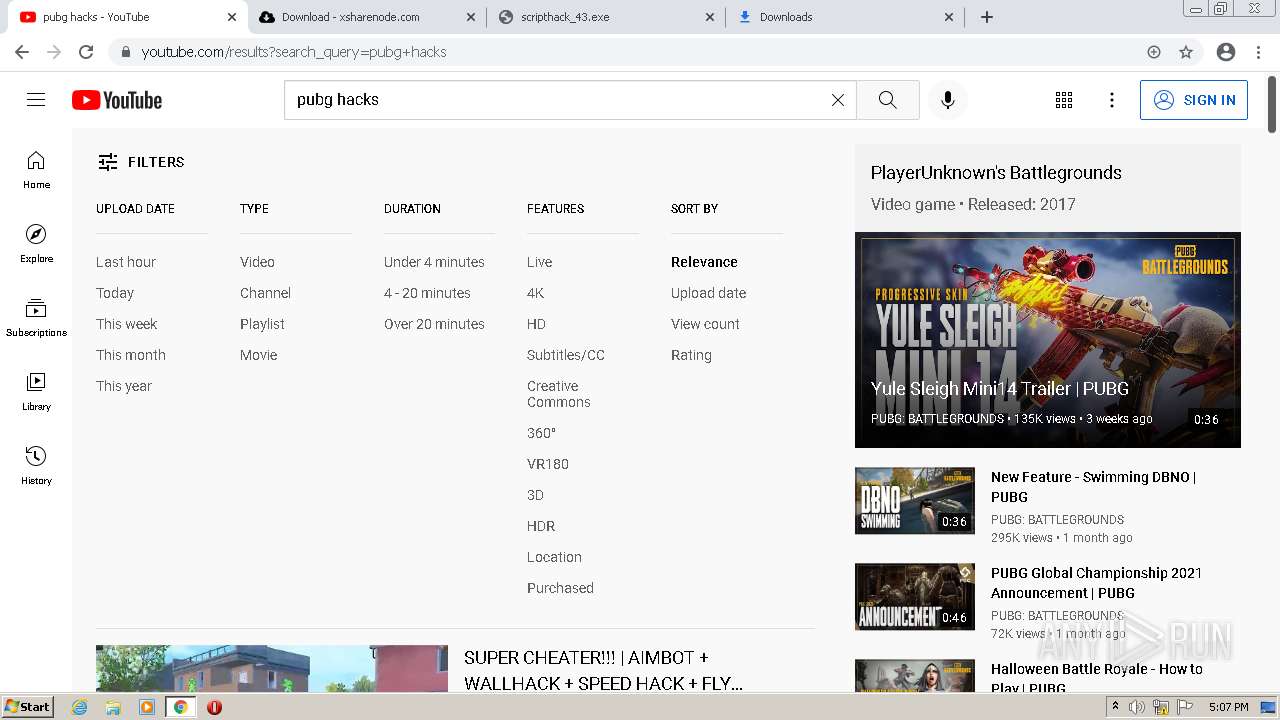This screenshot has height=720, width=1280.
Task: Go back with browser back arrow
Action: (22, 52)
